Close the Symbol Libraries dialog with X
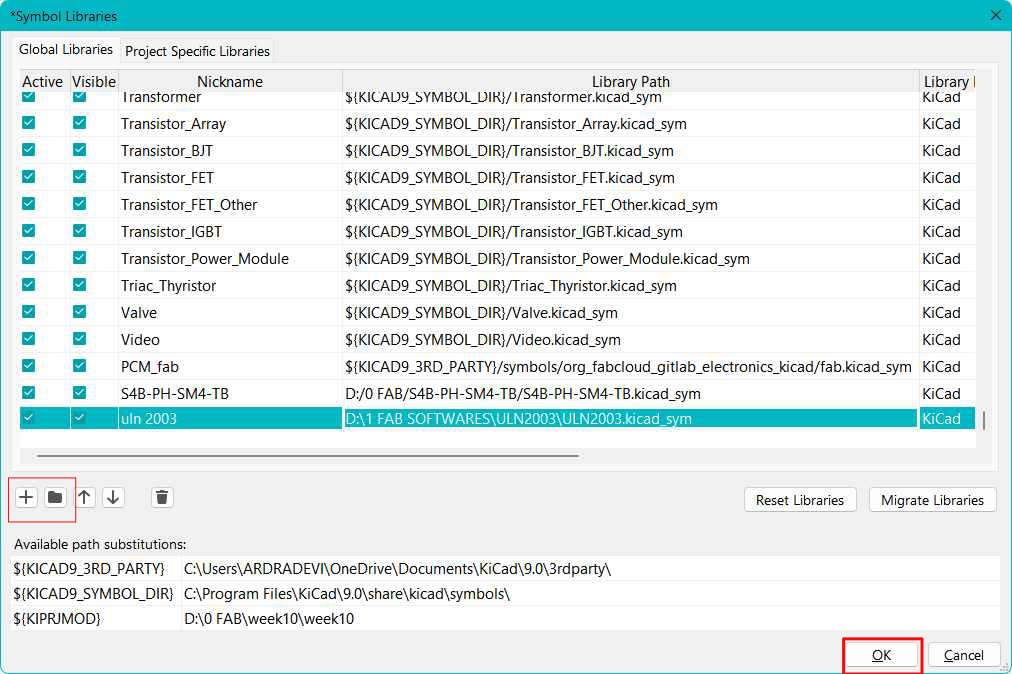The width and height of the screenshot is (1012, 674). point(996,15)
